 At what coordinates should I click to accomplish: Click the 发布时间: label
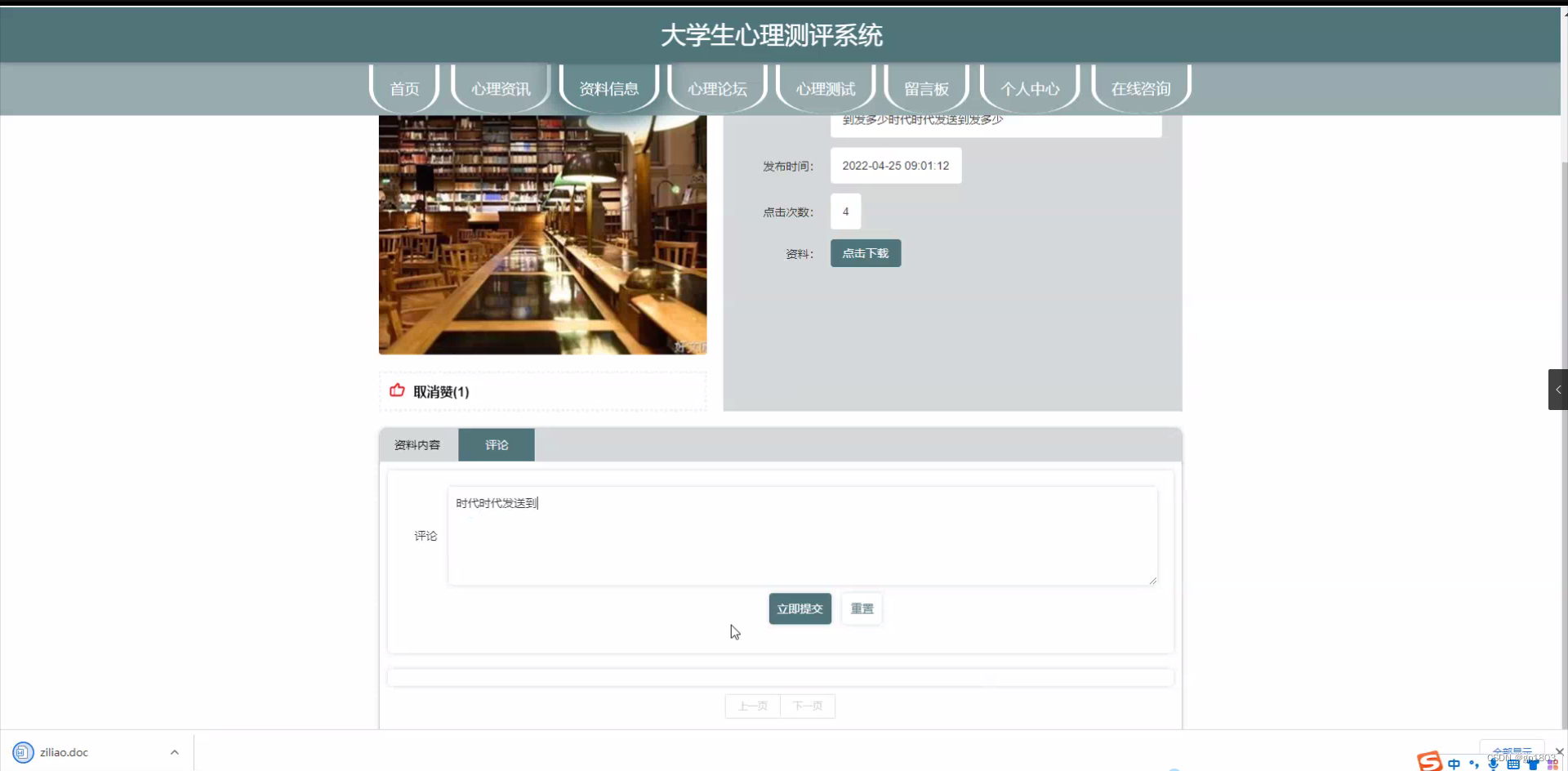[788, 166]
